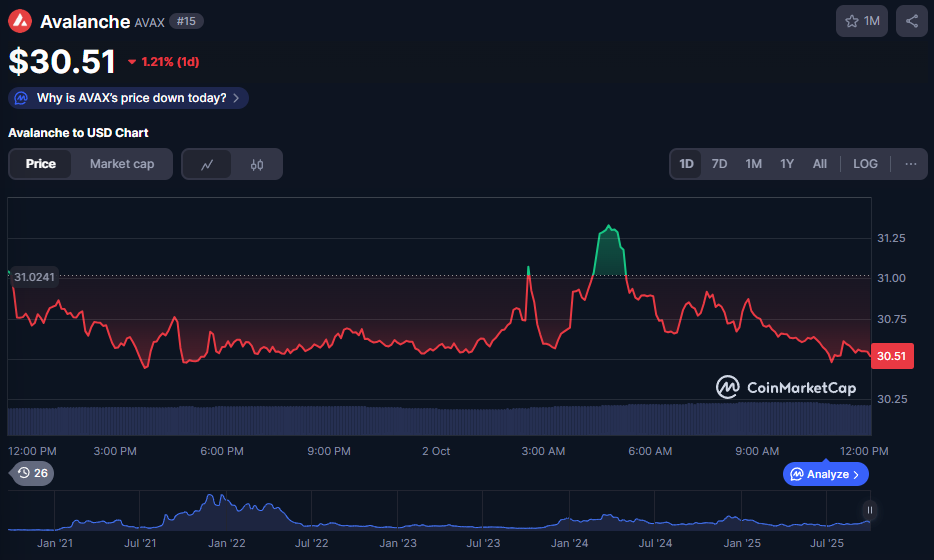Open the share icon button
This screenshot has height=560, width=934.
tap(911, 21)
